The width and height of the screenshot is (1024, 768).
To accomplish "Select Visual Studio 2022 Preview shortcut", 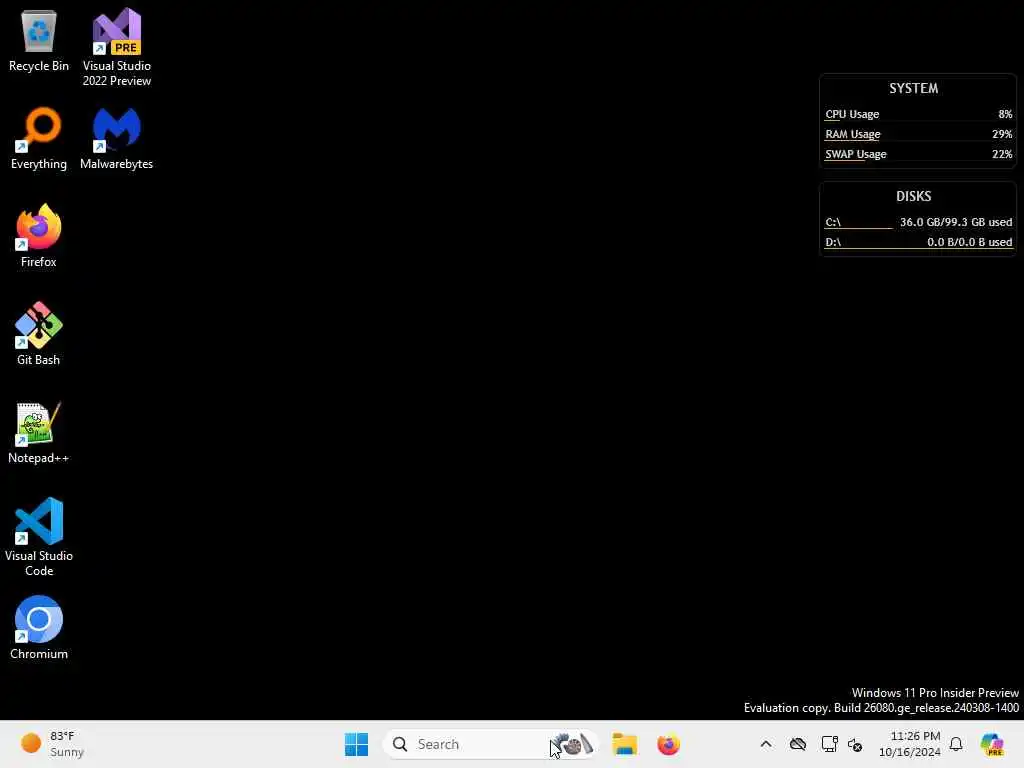I will pos(117,47).
